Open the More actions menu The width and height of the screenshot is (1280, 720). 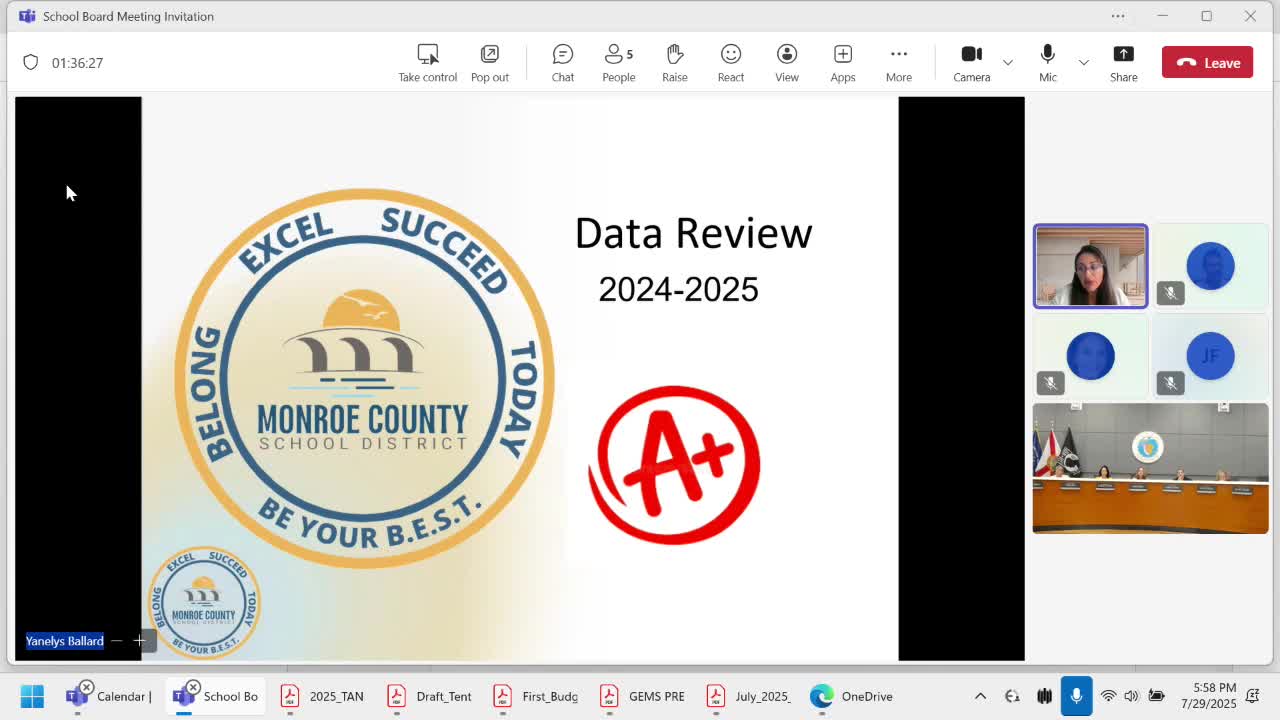899,63
